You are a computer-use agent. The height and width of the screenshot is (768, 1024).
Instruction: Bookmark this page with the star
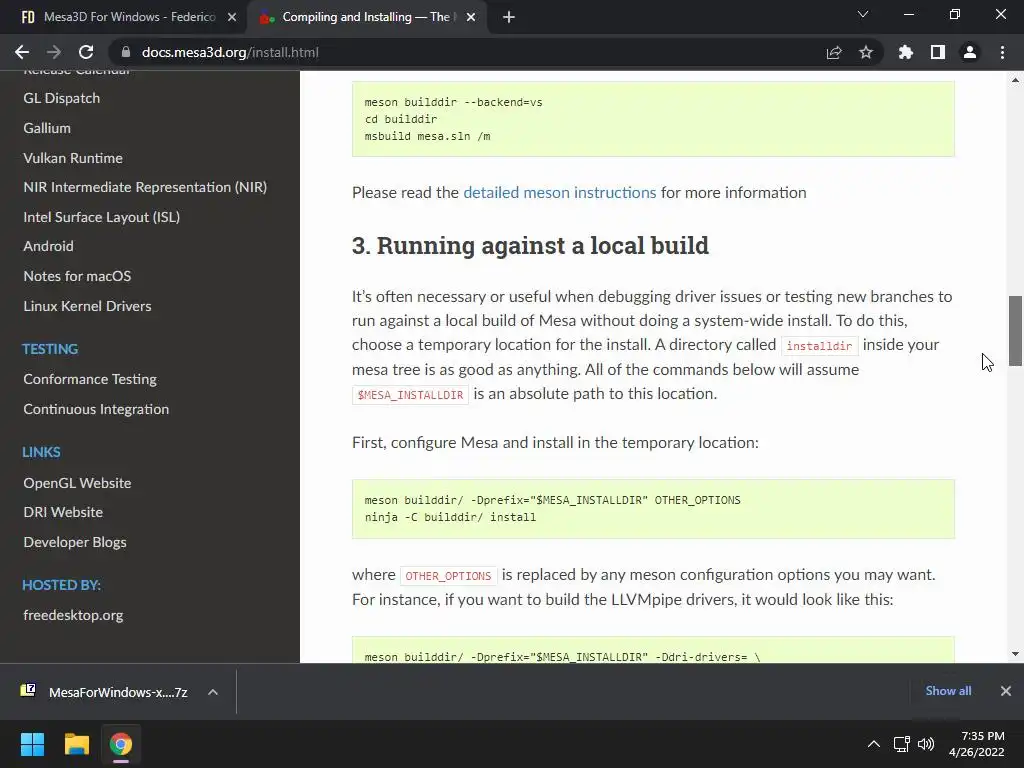[x=866, y=52]
